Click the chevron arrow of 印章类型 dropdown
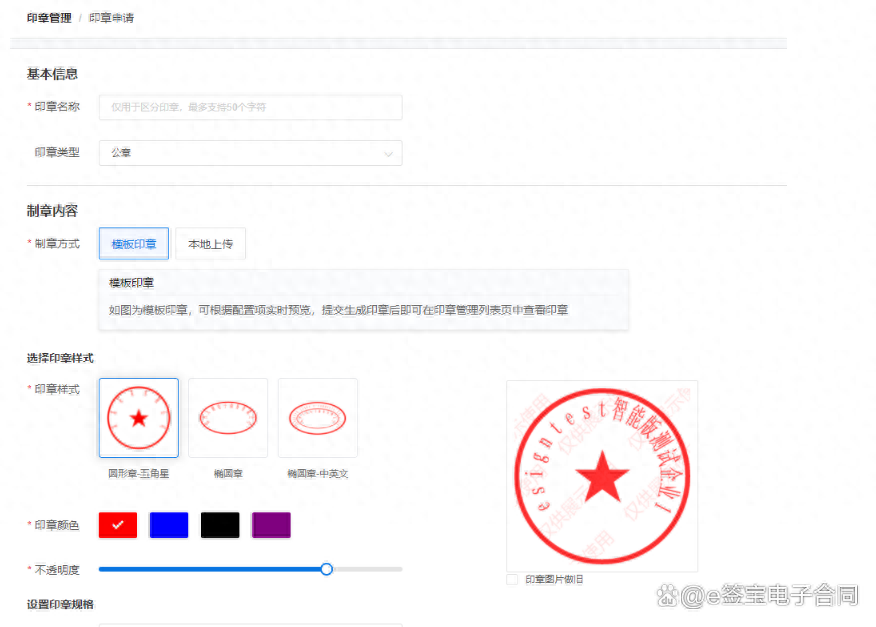Image resolution: width=876 pixels, height=627 pixels. pos(388,154)
